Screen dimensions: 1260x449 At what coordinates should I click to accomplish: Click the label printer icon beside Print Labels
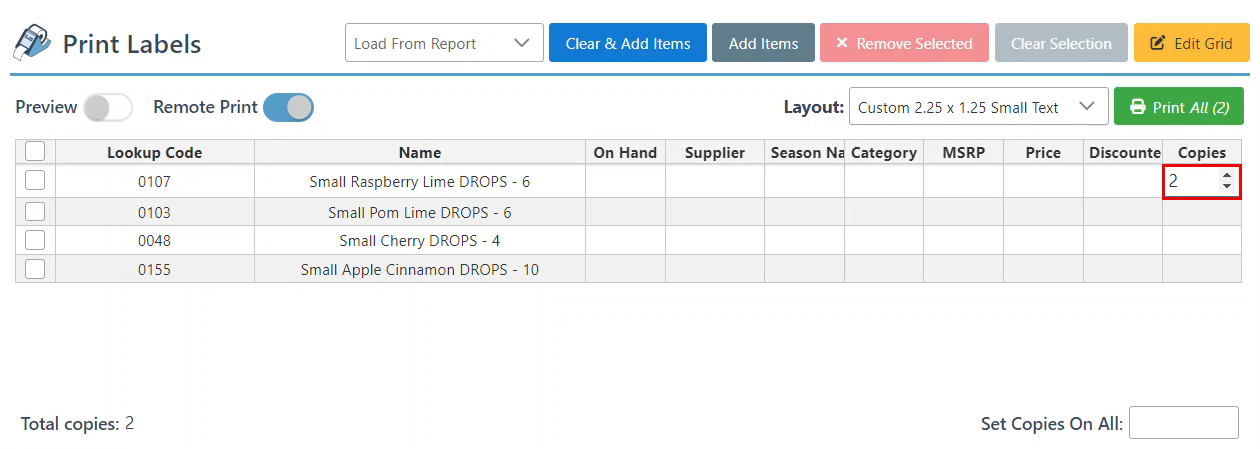(31, 43)
